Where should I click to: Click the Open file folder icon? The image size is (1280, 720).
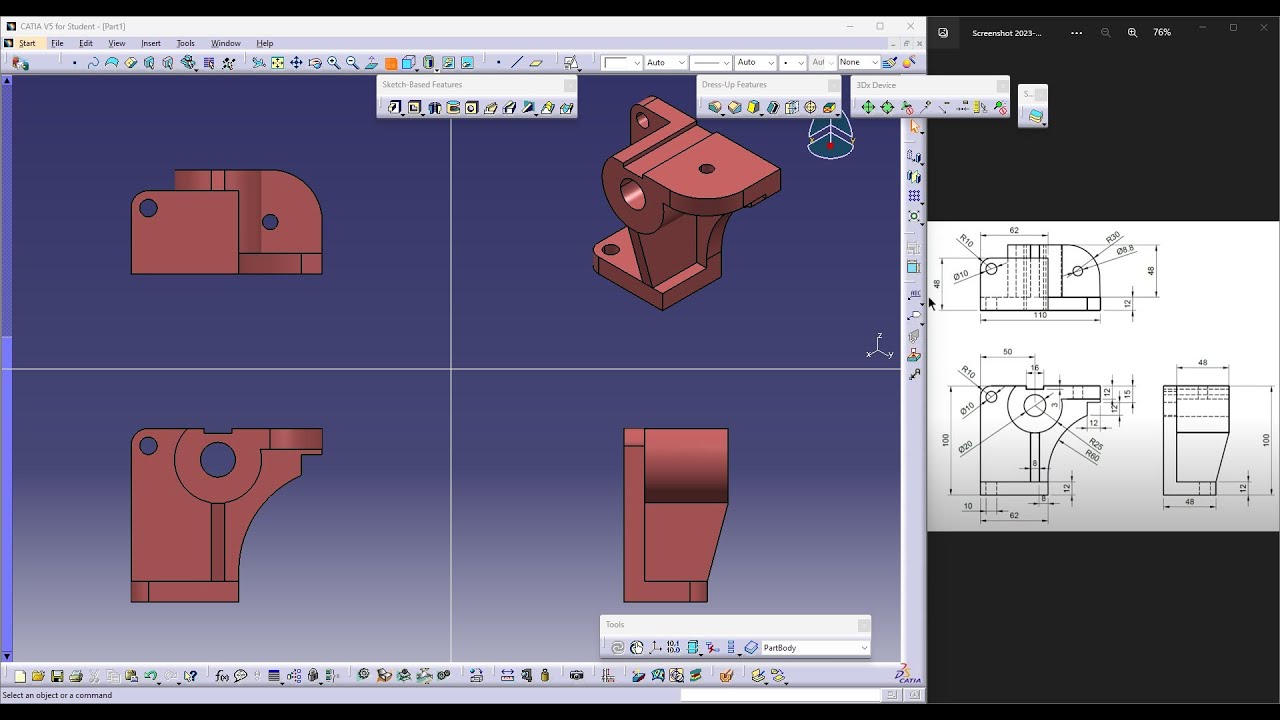click(x=39, y=676)
